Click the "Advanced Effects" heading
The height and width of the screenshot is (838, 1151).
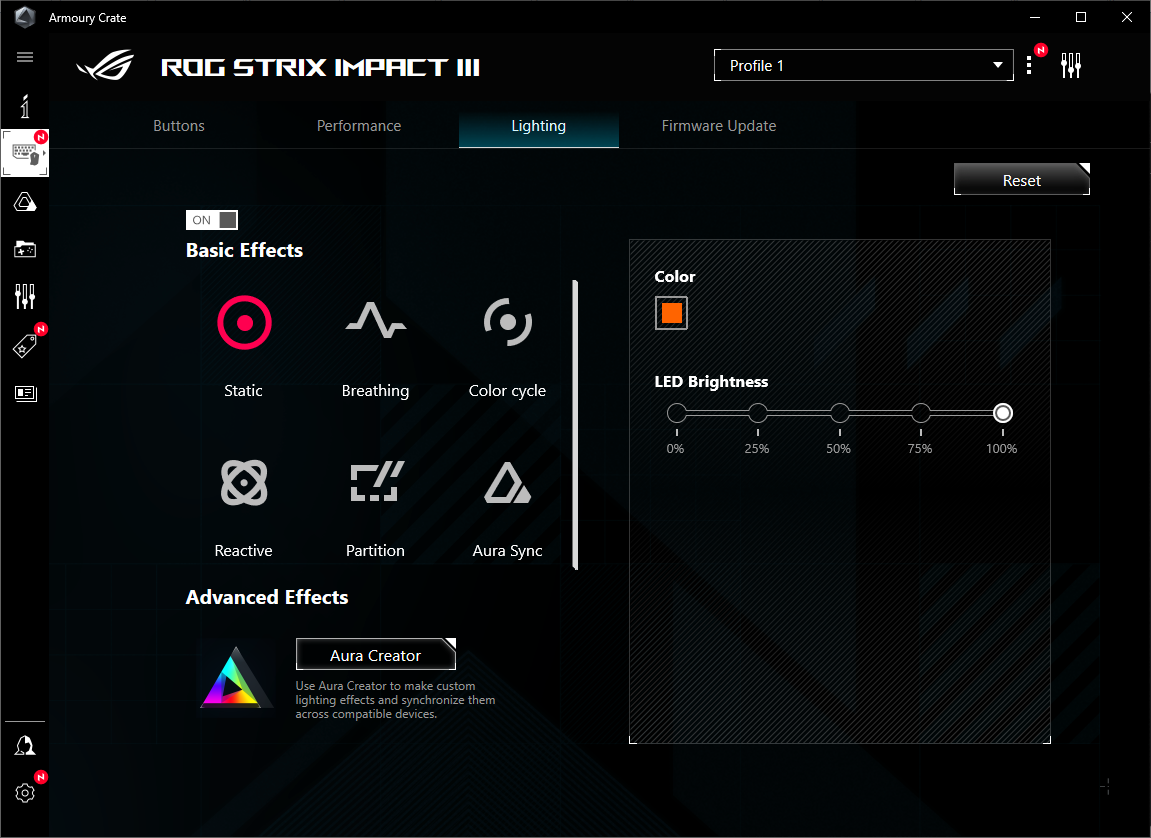coord(267,597)
